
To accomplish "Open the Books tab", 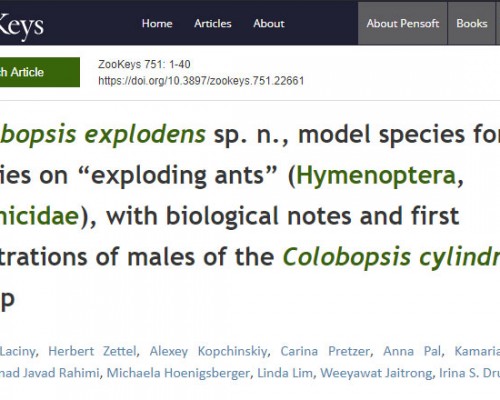I will pos(471,23).
